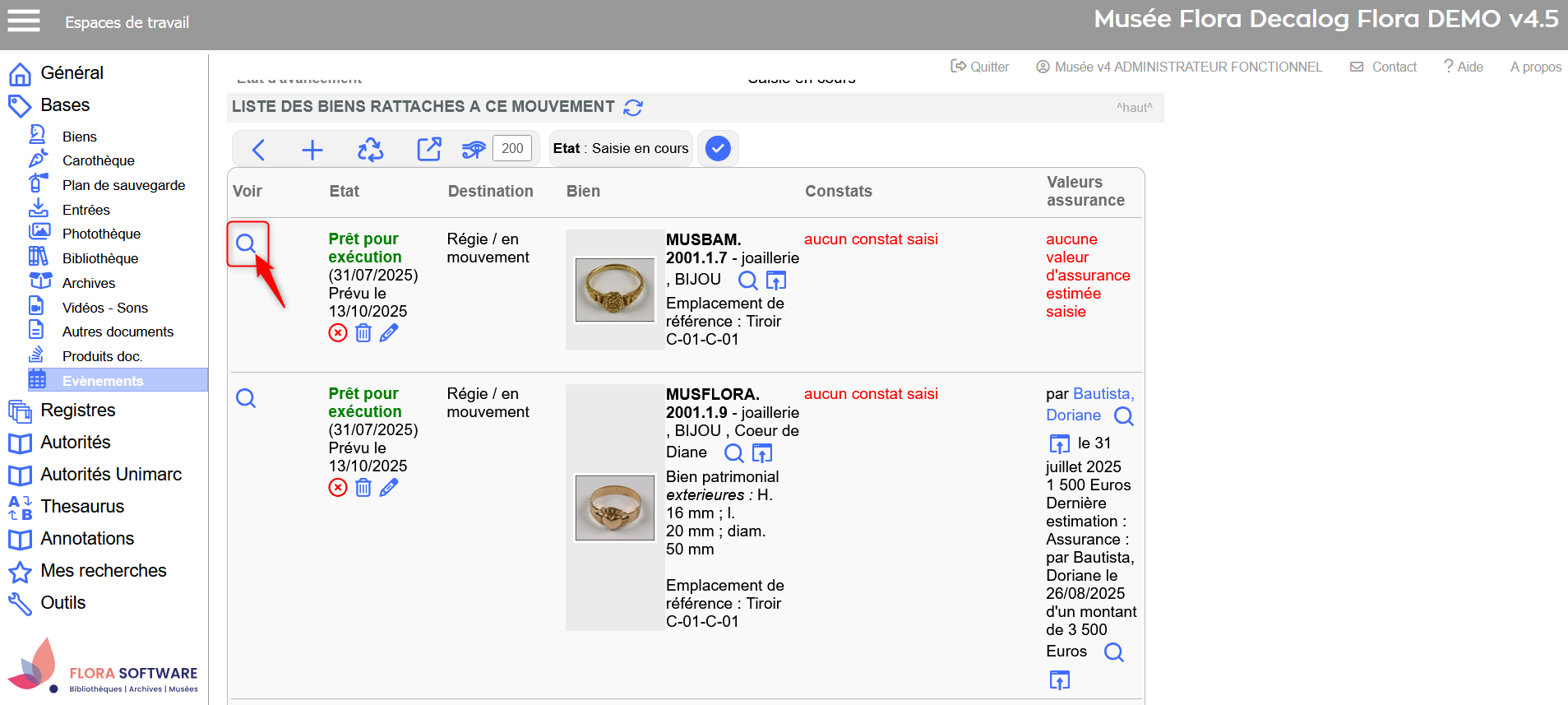Edit the second row with the pencil icon

(x=389, y=488)
